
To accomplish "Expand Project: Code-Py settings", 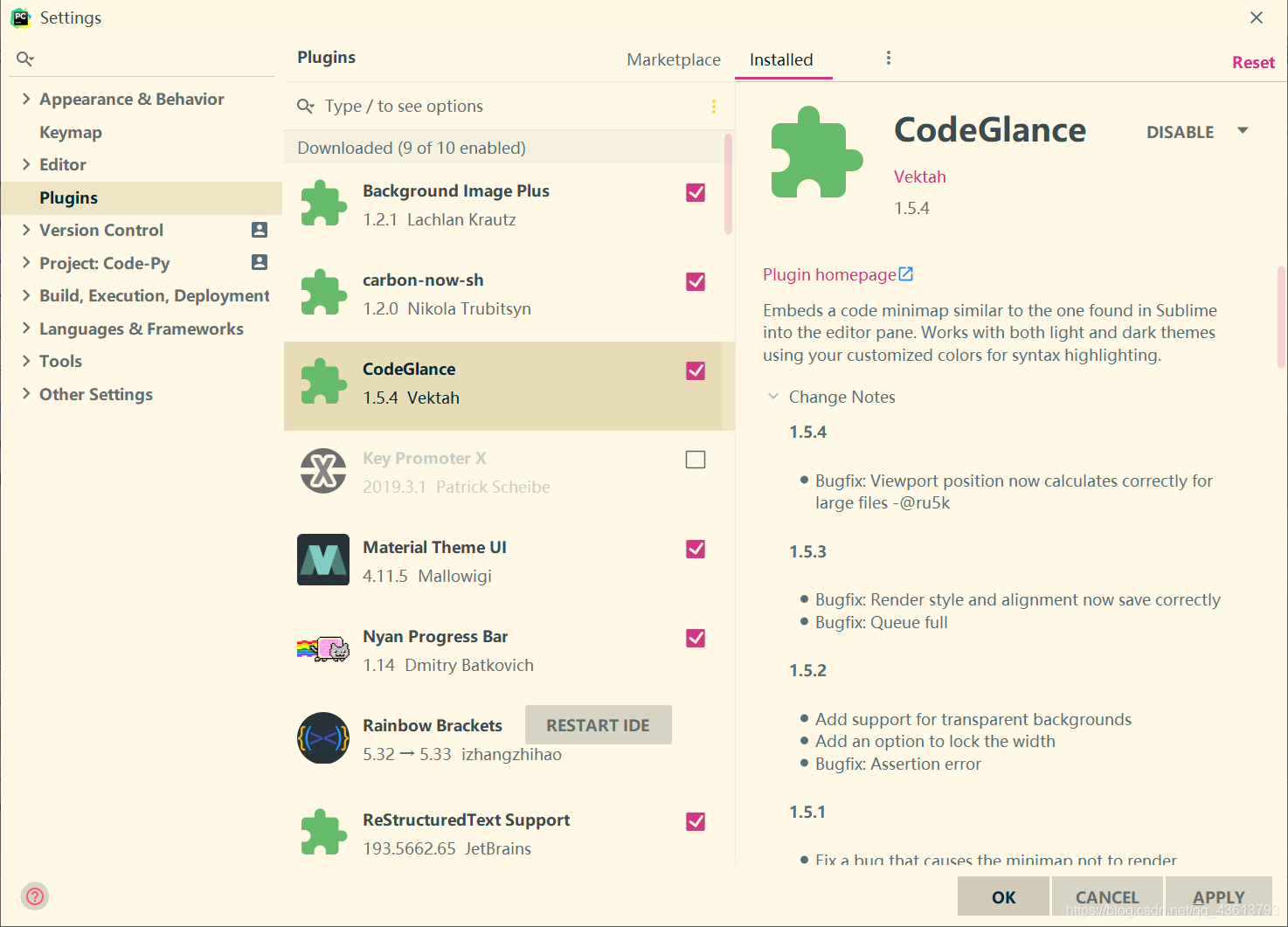I will 26,263.
